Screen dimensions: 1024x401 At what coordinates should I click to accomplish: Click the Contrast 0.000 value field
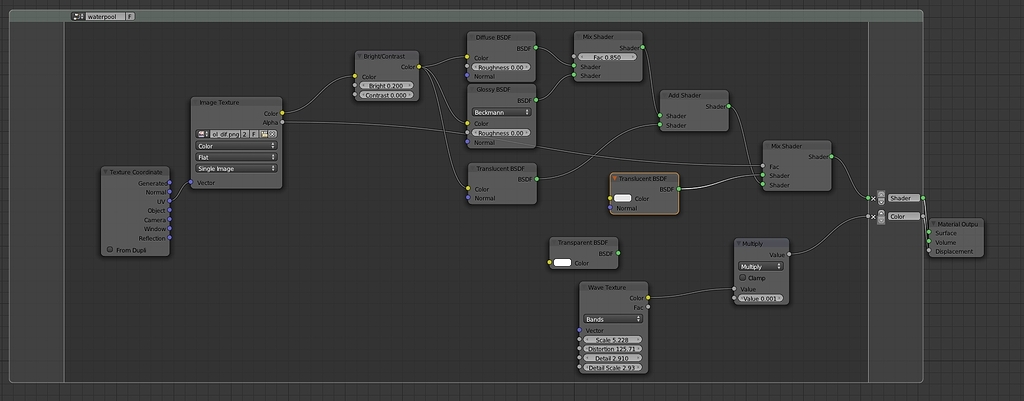[x=386, y=95]
